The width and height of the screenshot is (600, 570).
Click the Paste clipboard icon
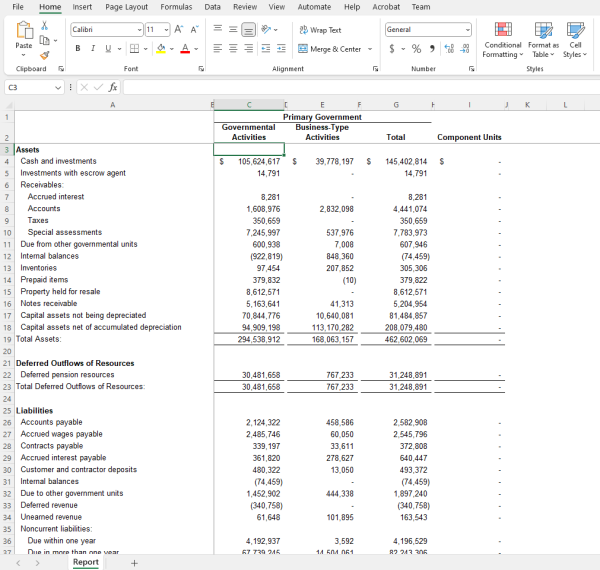[24, 31]
